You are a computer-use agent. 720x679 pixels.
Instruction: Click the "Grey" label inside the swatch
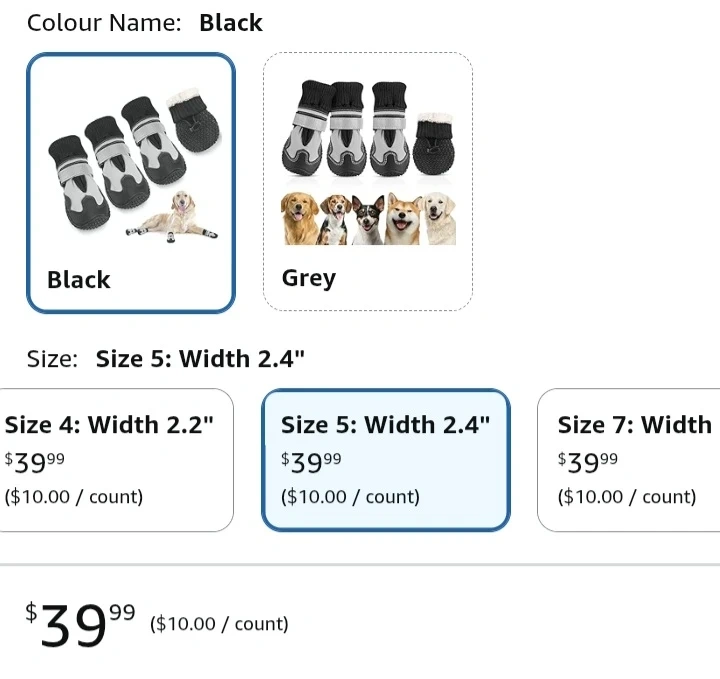pos(309,278)
